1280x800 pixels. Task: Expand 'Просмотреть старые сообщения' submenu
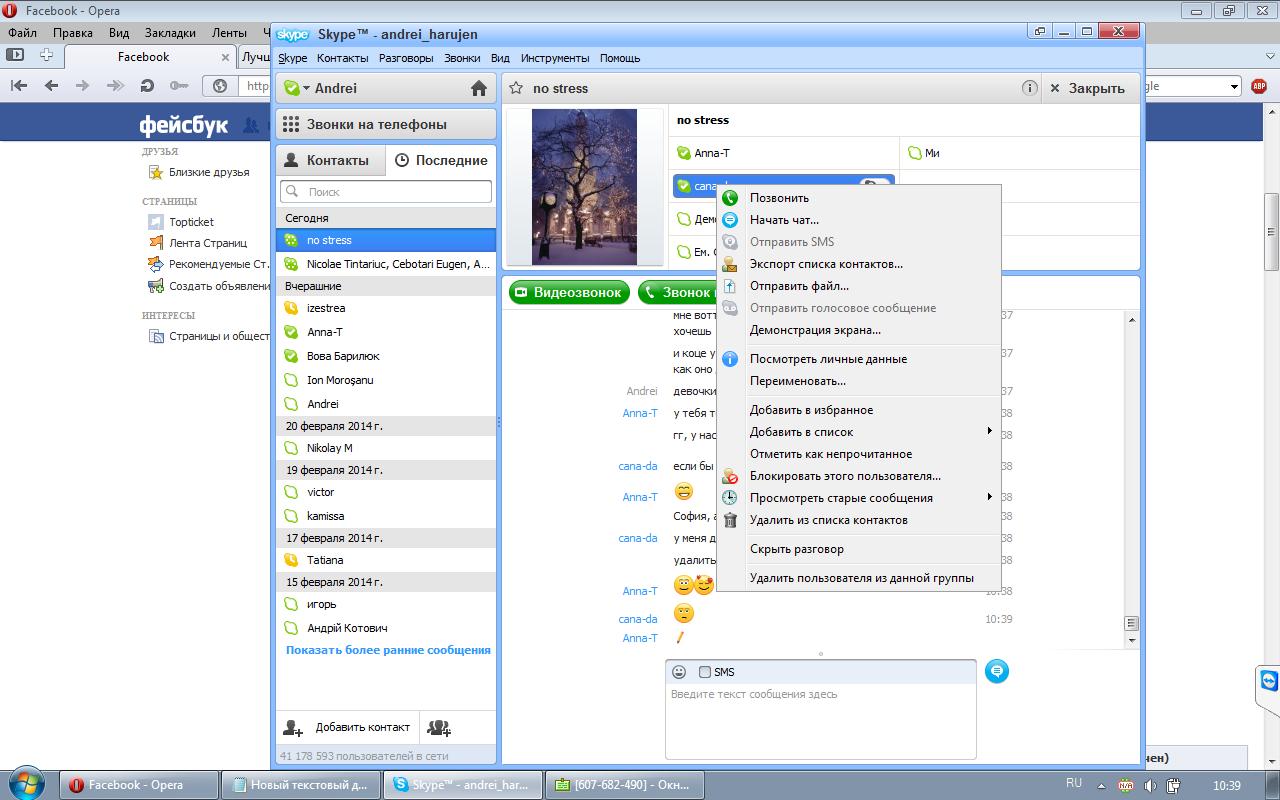point(990,498)
